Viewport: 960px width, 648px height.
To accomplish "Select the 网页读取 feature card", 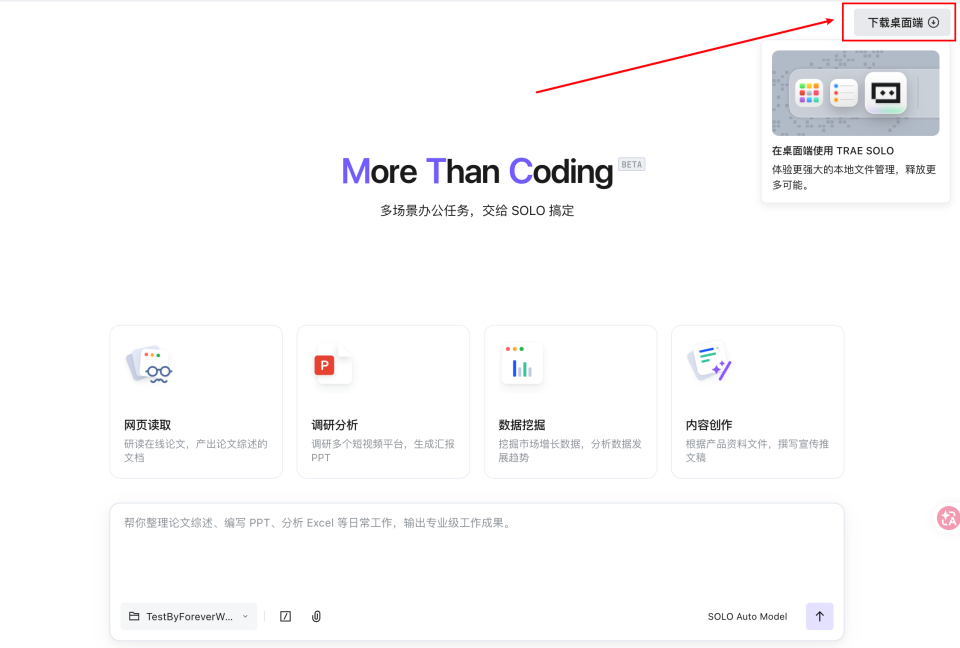I will 196,401.
